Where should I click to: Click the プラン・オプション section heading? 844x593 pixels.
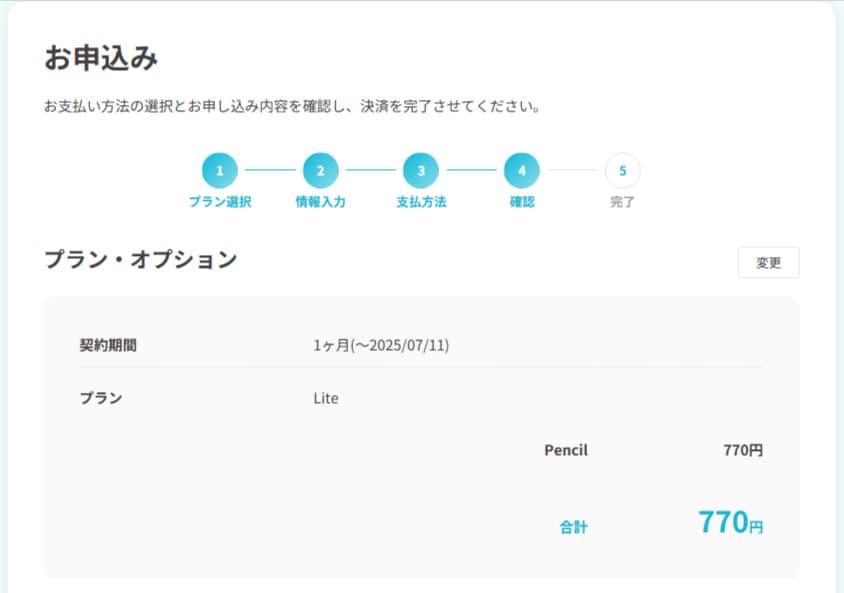[x=140, y=258]
